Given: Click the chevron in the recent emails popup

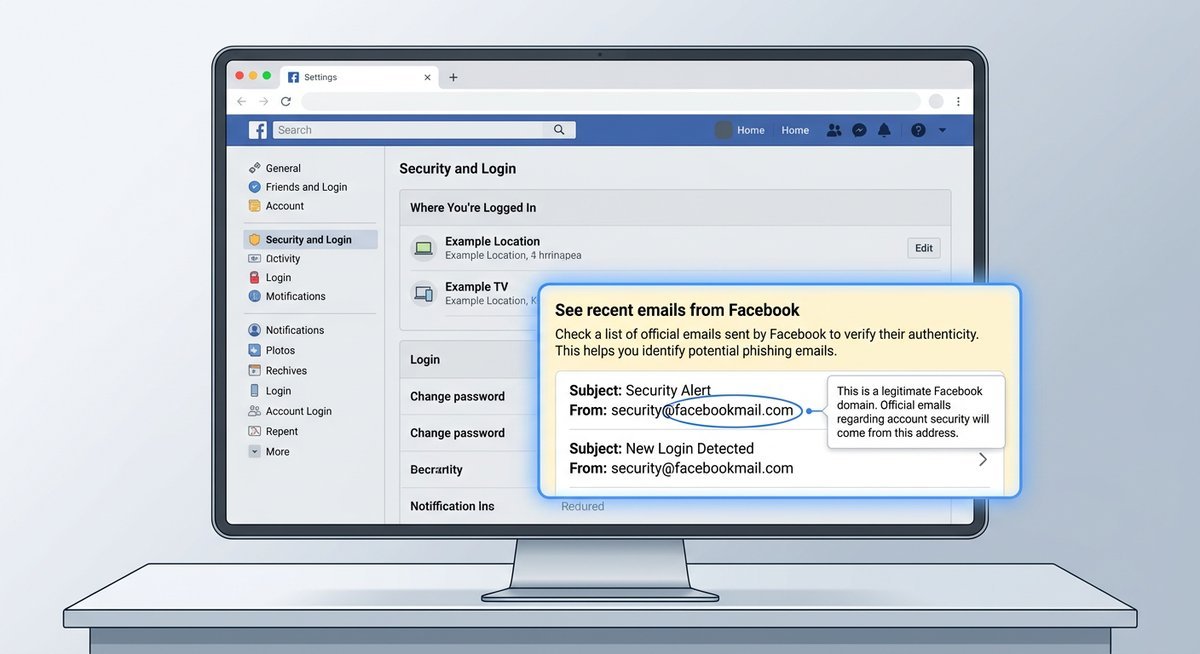Looking at the screenshot, I should pos(983,459).
